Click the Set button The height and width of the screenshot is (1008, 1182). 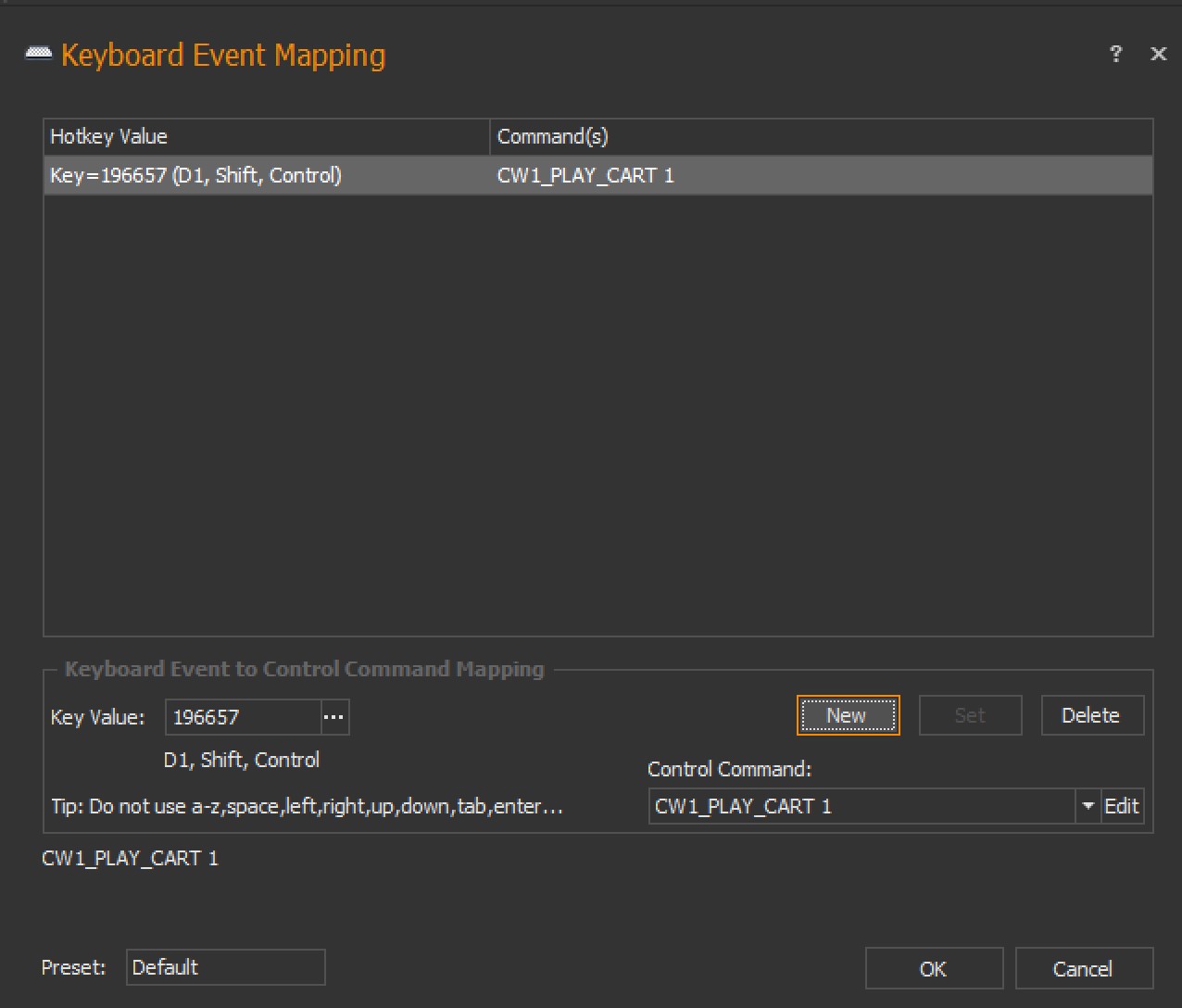click(x=970, y=715)
